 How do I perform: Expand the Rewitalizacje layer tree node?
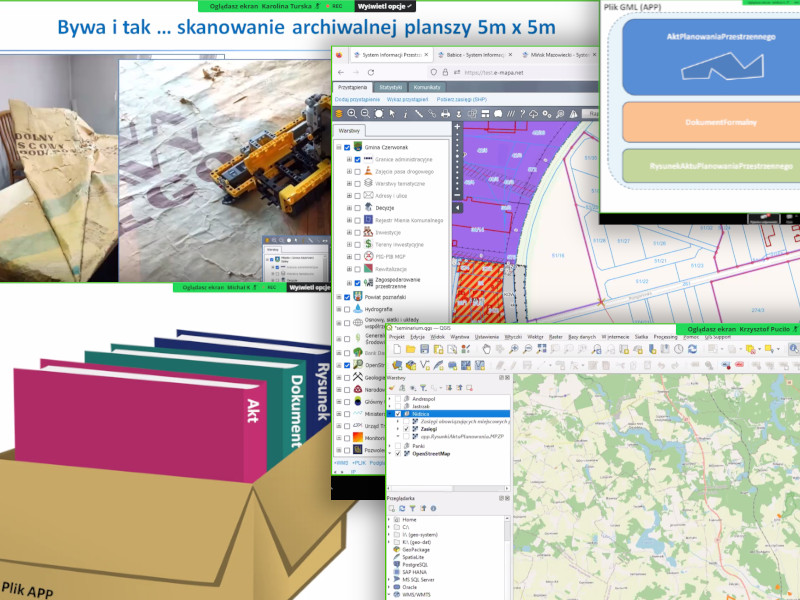pos(349,269)
